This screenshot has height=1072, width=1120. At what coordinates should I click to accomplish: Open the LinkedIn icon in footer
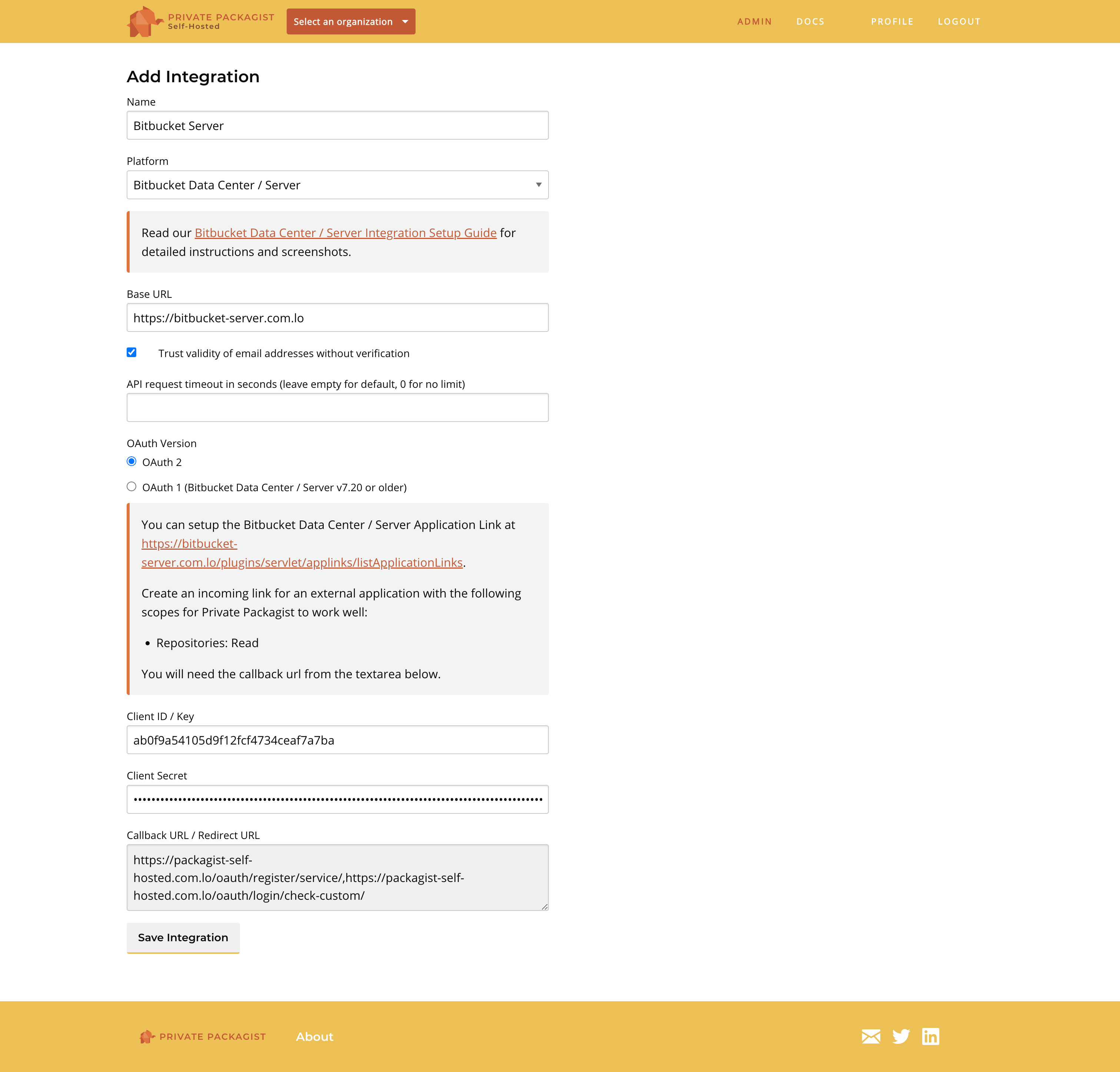coord(931,1036)
